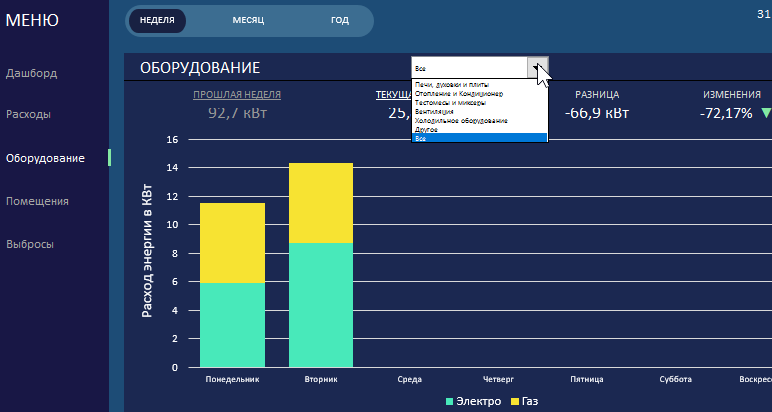Click Tuesday's green electricity bar segment
Screen dimensions: 772x412
point(321,305)
